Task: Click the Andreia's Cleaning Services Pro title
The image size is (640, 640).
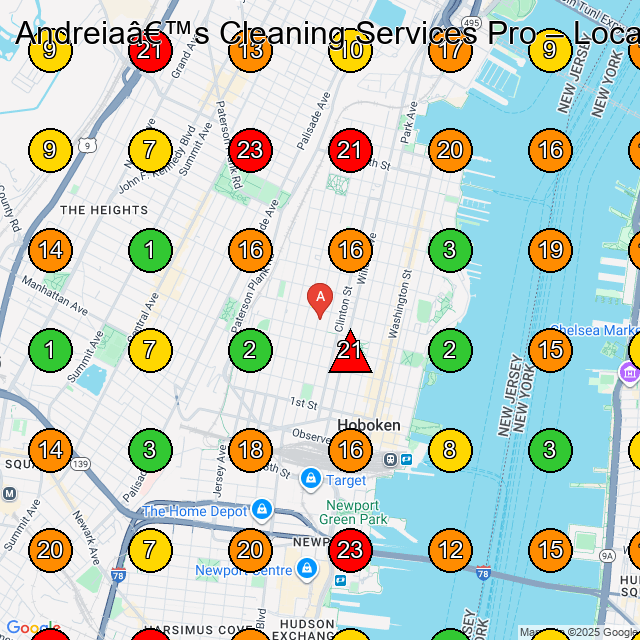Action: (x=327, y=33)
